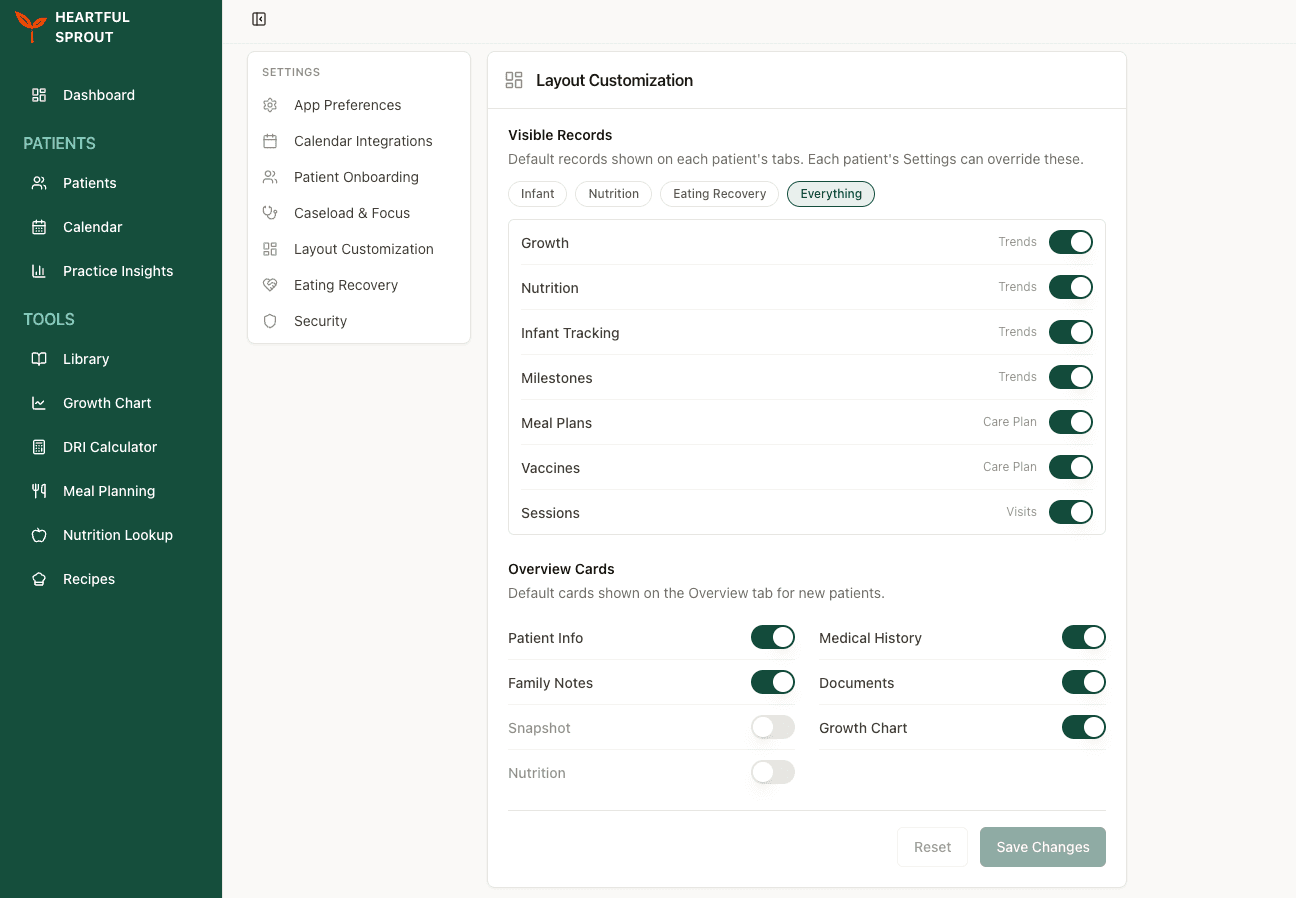Turn off the Patient Info card switch
1296x898 pixels.
tap(773, 637)
